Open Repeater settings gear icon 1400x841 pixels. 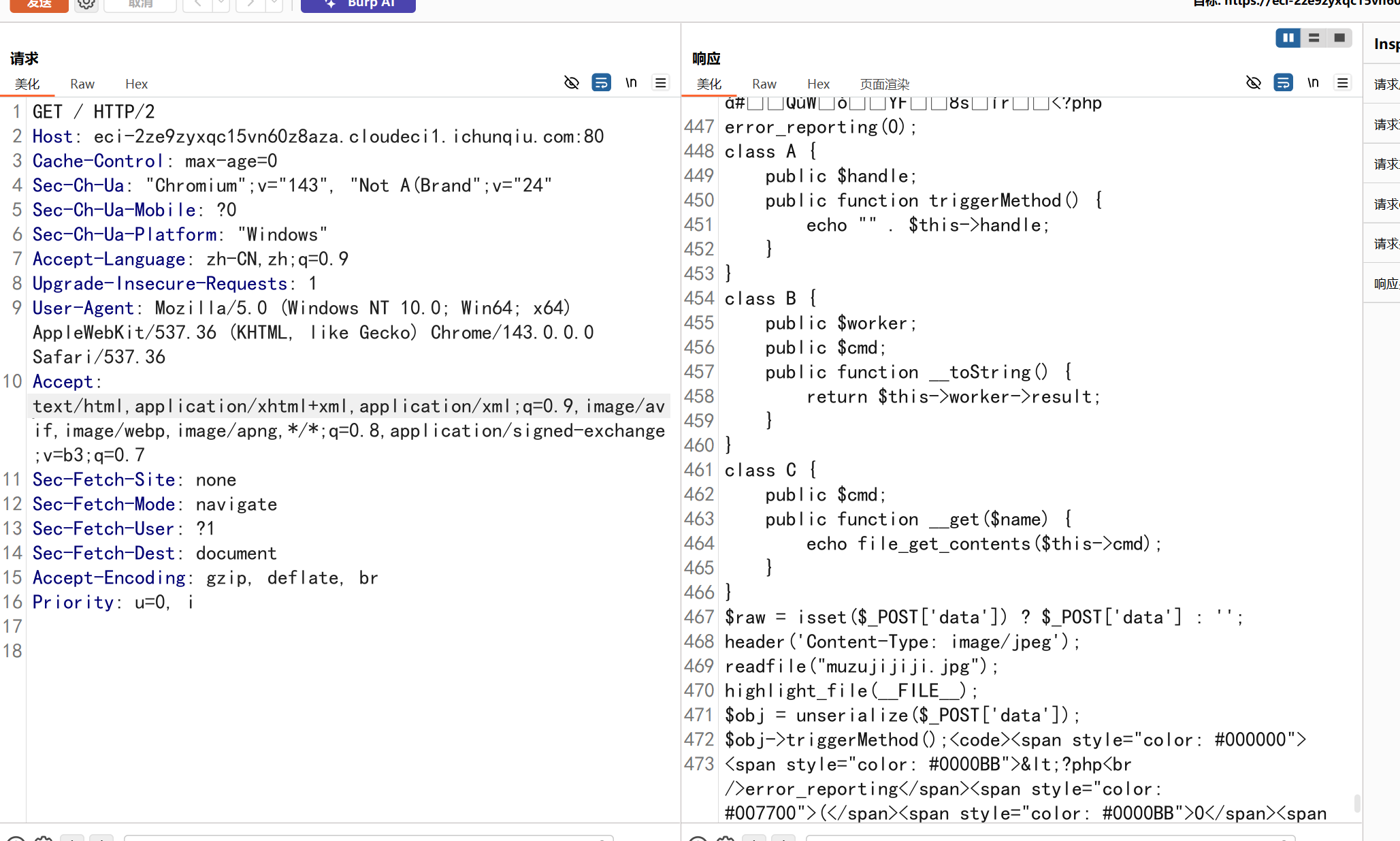86,4
